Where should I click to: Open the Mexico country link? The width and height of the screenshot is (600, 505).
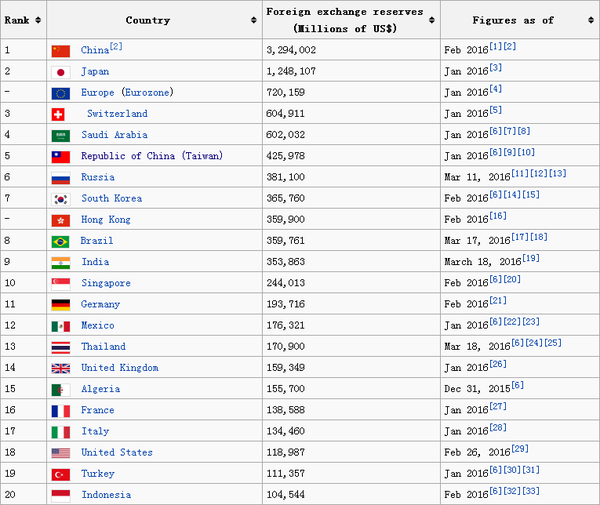[98, 325]
